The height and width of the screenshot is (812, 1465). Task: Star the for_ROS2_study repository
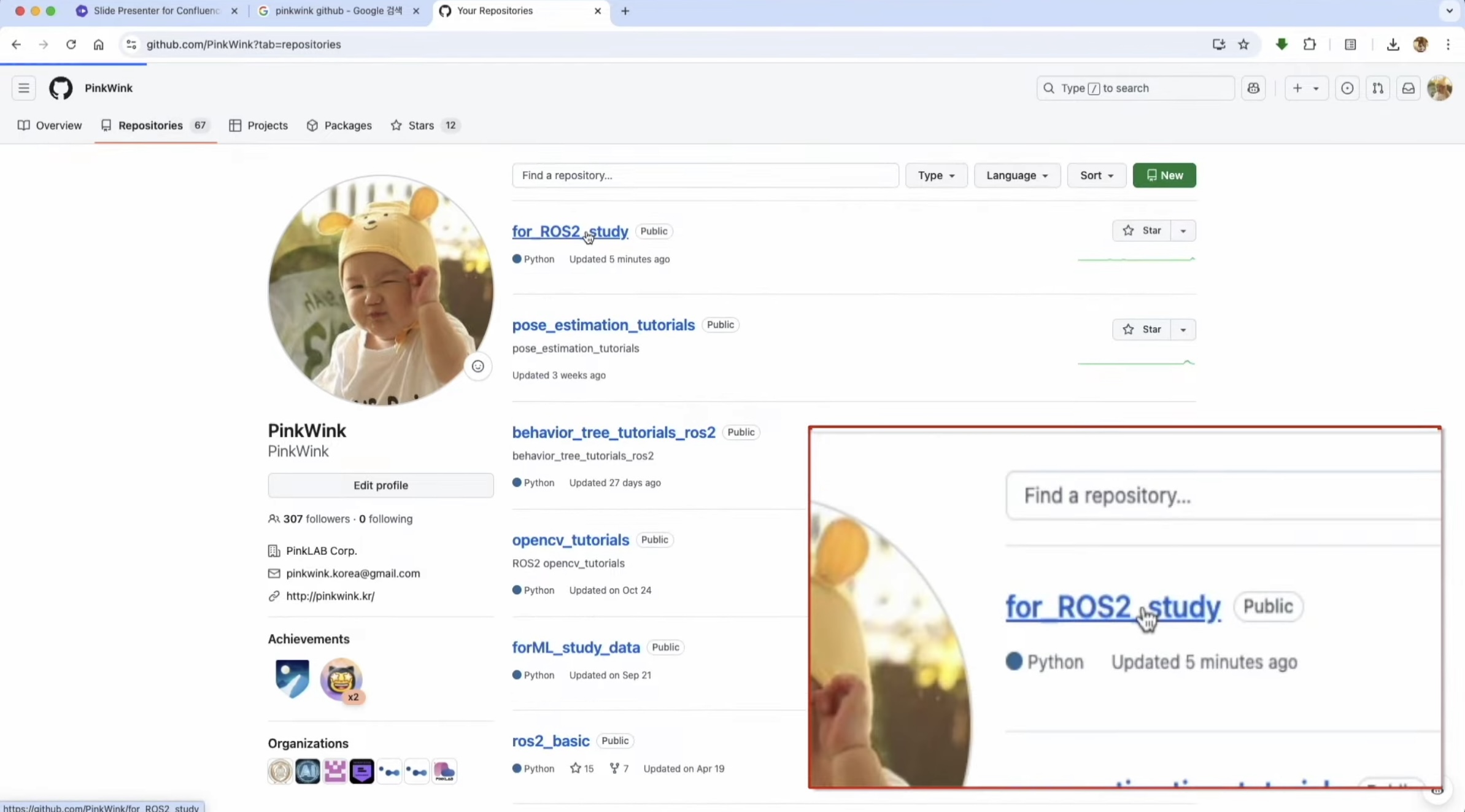coord(1142,231)
